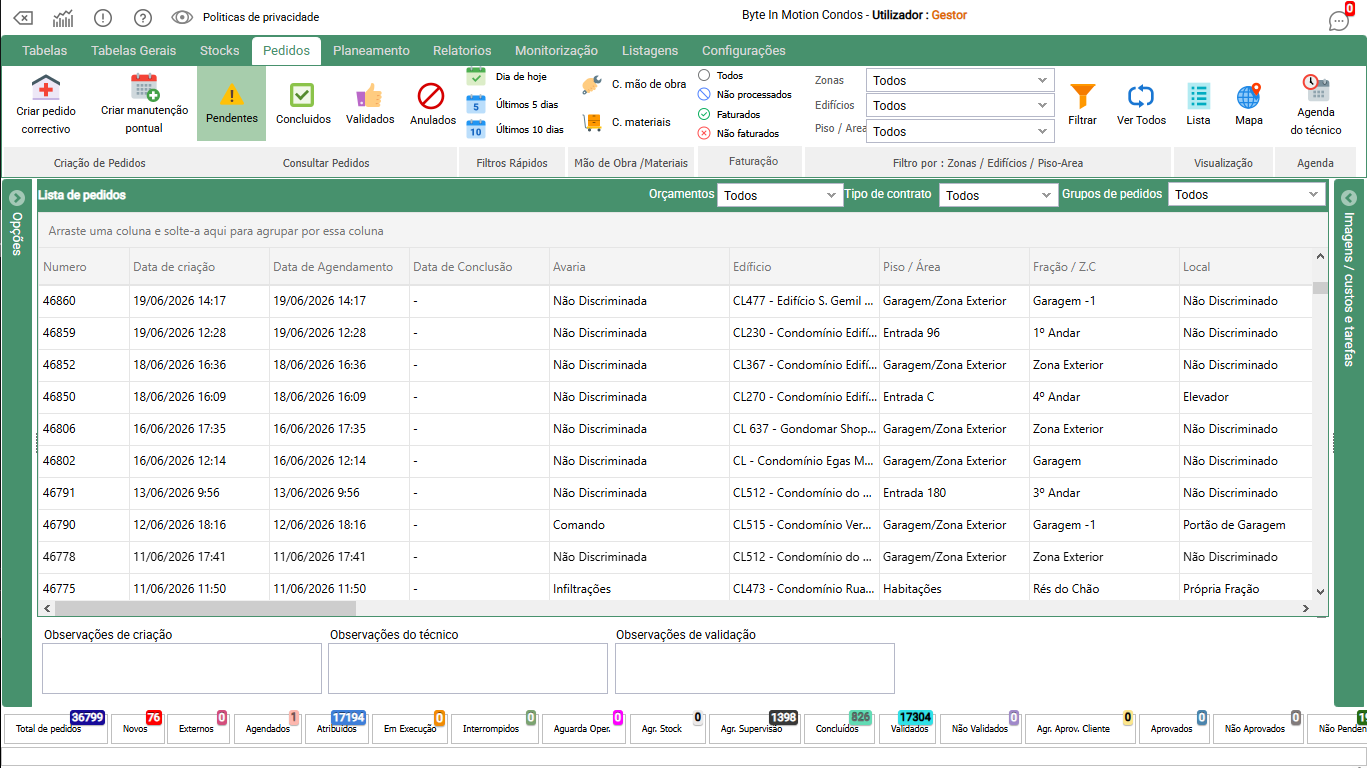1367x768 pixels.
Task: Open the Listagens tab
Action: point(650,51)
